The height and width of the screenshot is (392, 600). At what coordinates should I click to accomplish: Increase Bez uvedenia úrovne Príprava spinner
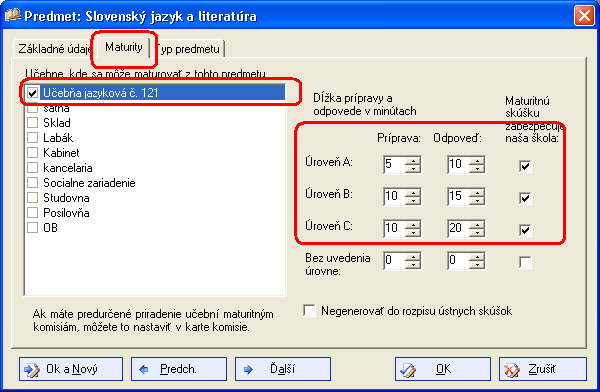(x=412, y=256)
